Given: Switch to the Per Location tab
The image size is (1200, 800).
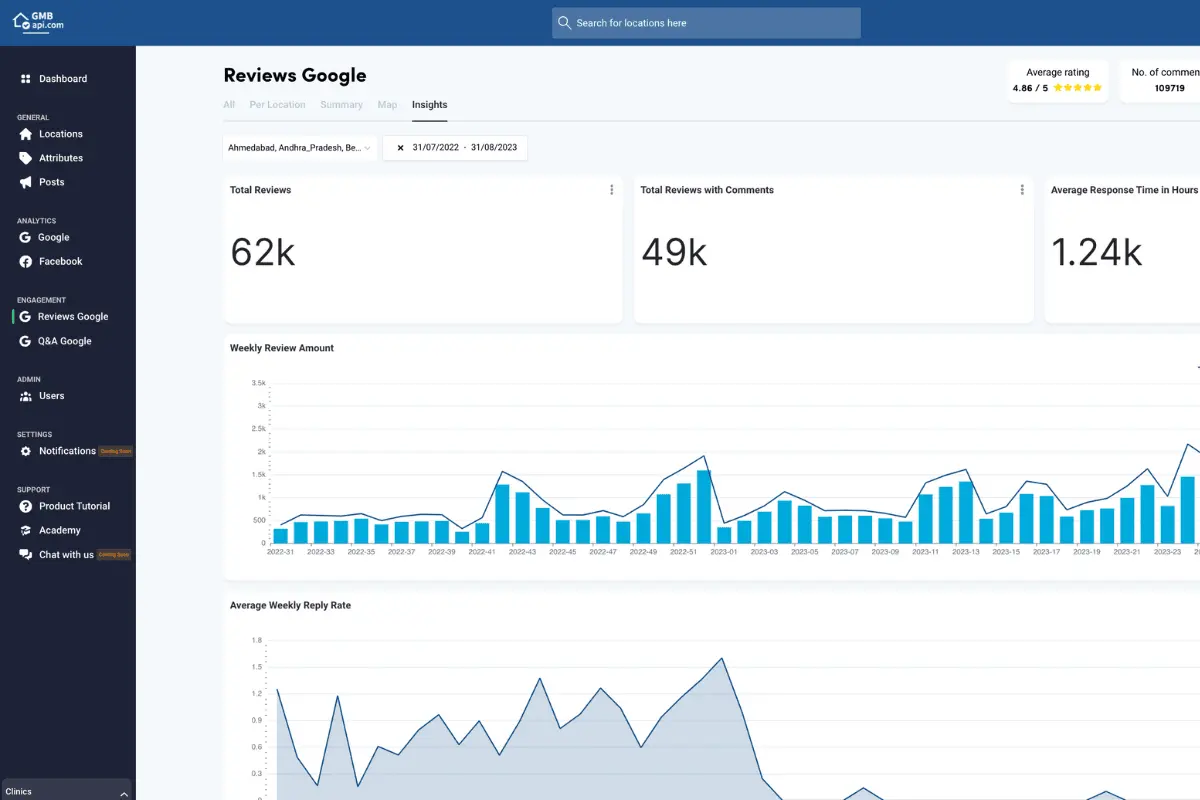Looking at the screenshot, I should pos(278,105).
